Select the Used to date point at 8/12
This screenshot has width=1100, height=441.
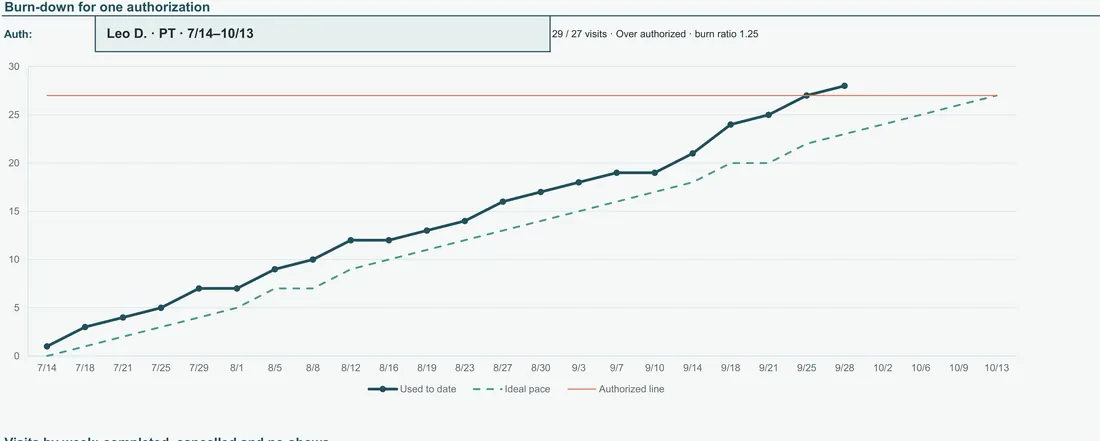pyautogui.click(x=351, y=240)
